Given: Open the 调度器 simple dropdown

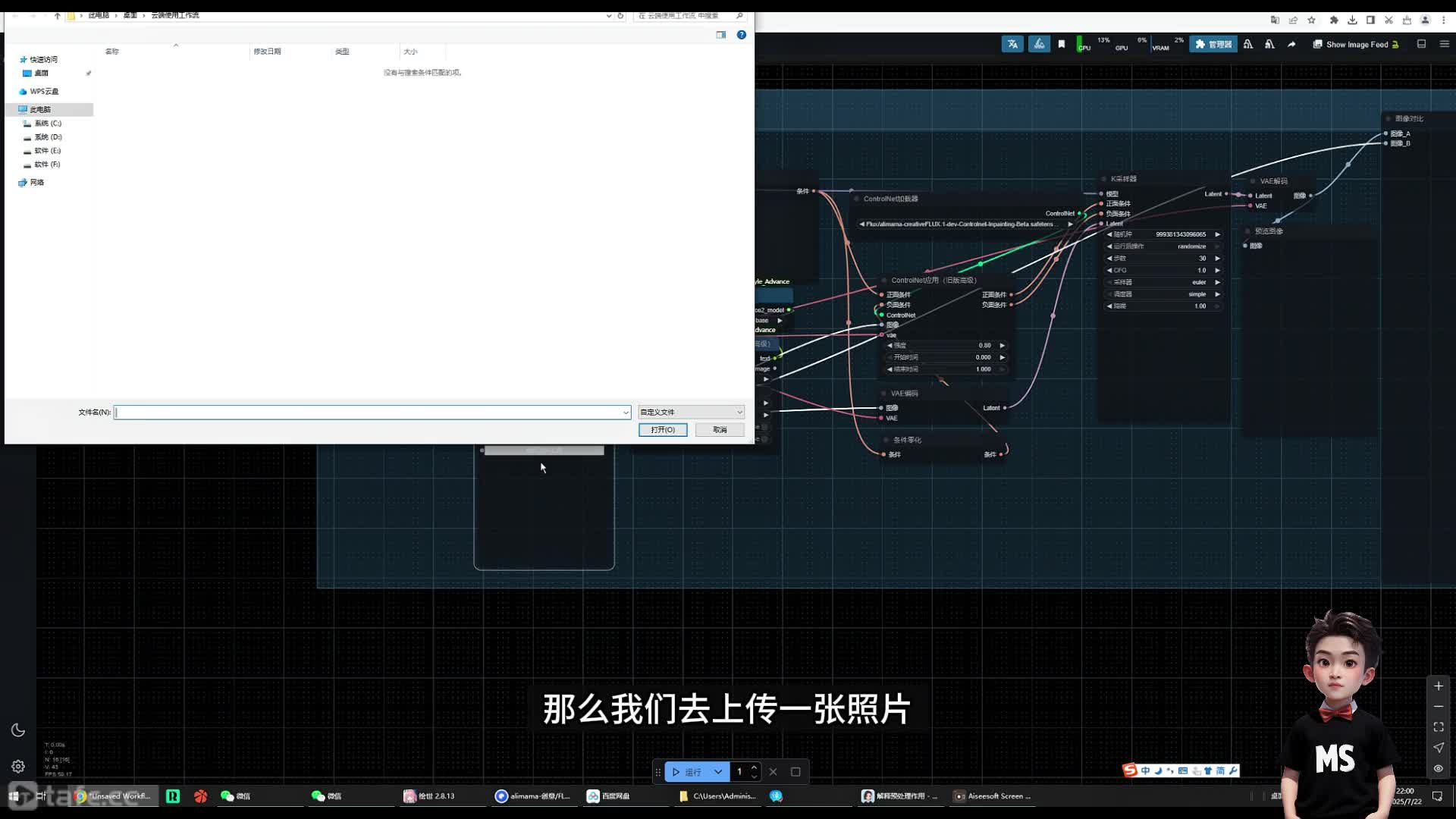Looking at the screenshot, I should point(1163,294).
